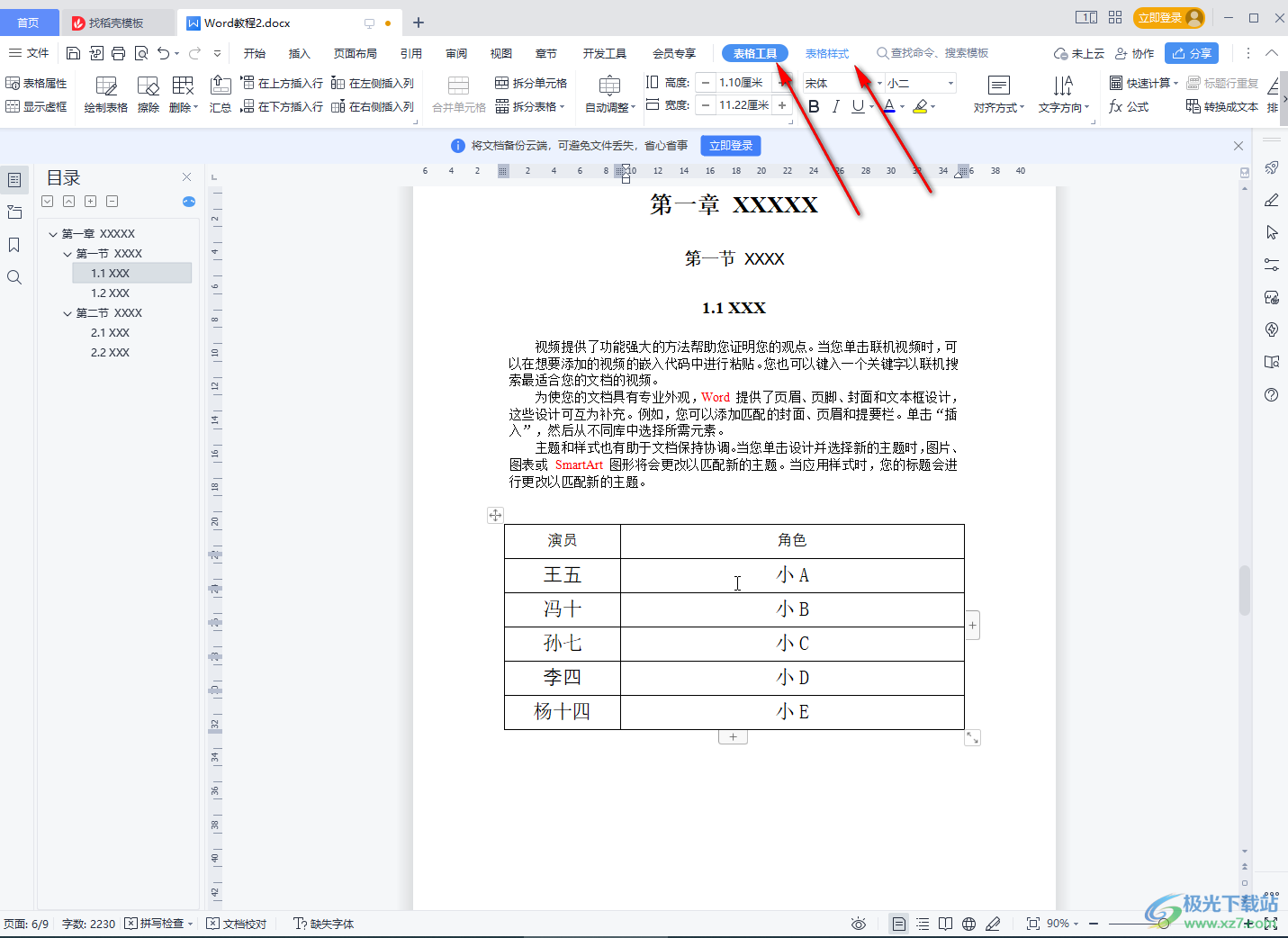
Task: Switch to the 开始 ribbon tab
Action: coord(255,53)
